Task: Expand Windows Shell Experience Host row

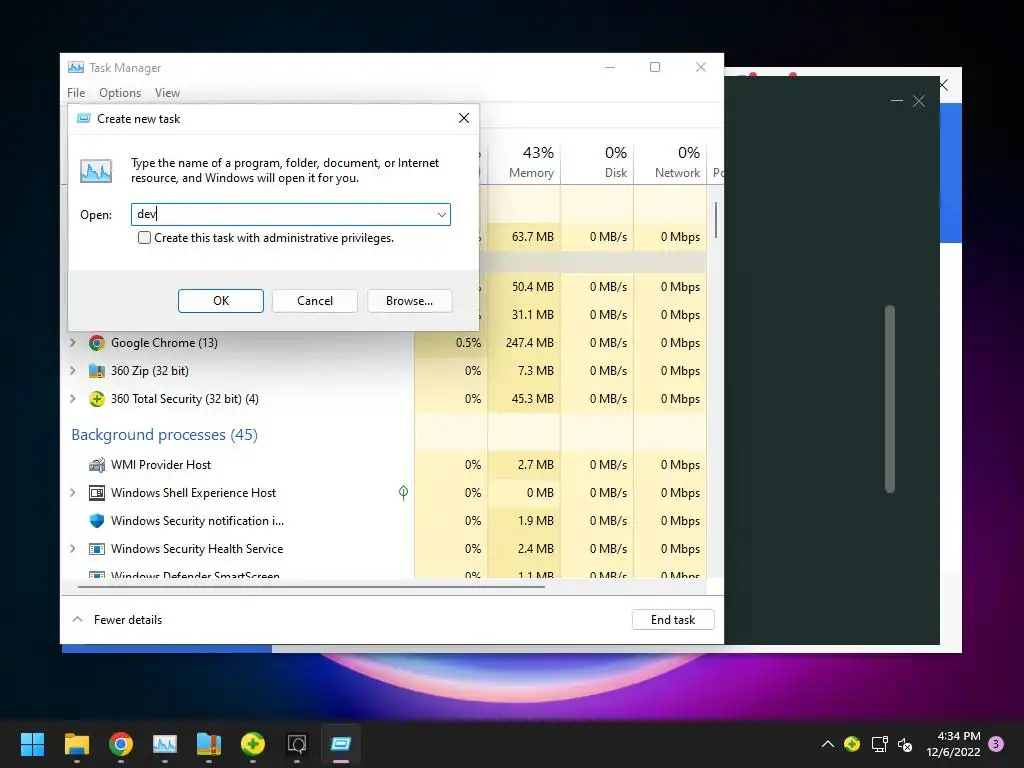Action: (73, 493)
